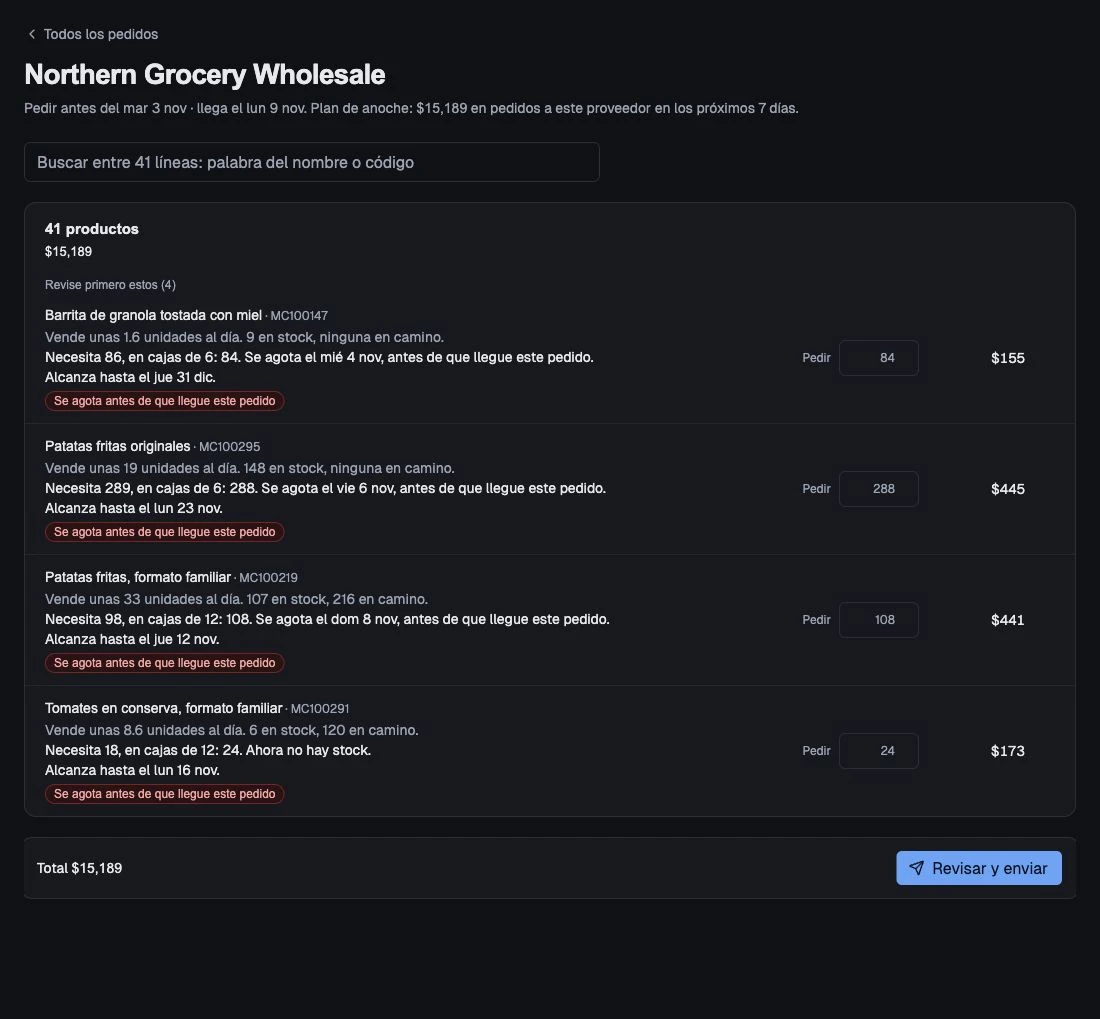Click the warning badge under Patatas fritas formato familiar
Screen dimensions: 1100x1019
(164, 663)
